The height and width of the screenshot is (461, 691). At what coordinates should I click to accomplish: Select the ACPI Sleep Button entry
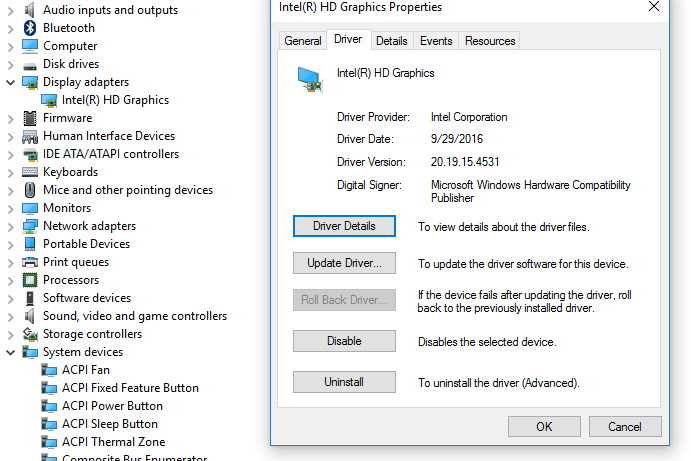tap(110, 424)
